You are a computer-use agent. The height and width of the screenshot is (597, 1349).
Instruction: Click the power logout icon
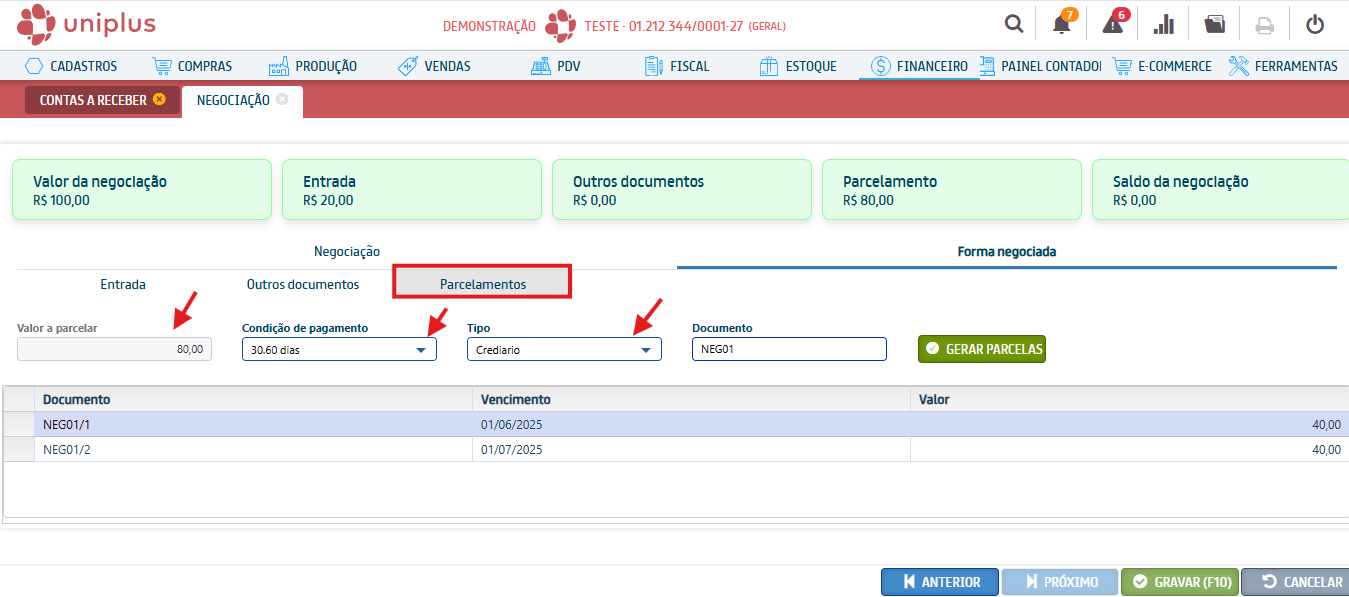pos(1315,24)
